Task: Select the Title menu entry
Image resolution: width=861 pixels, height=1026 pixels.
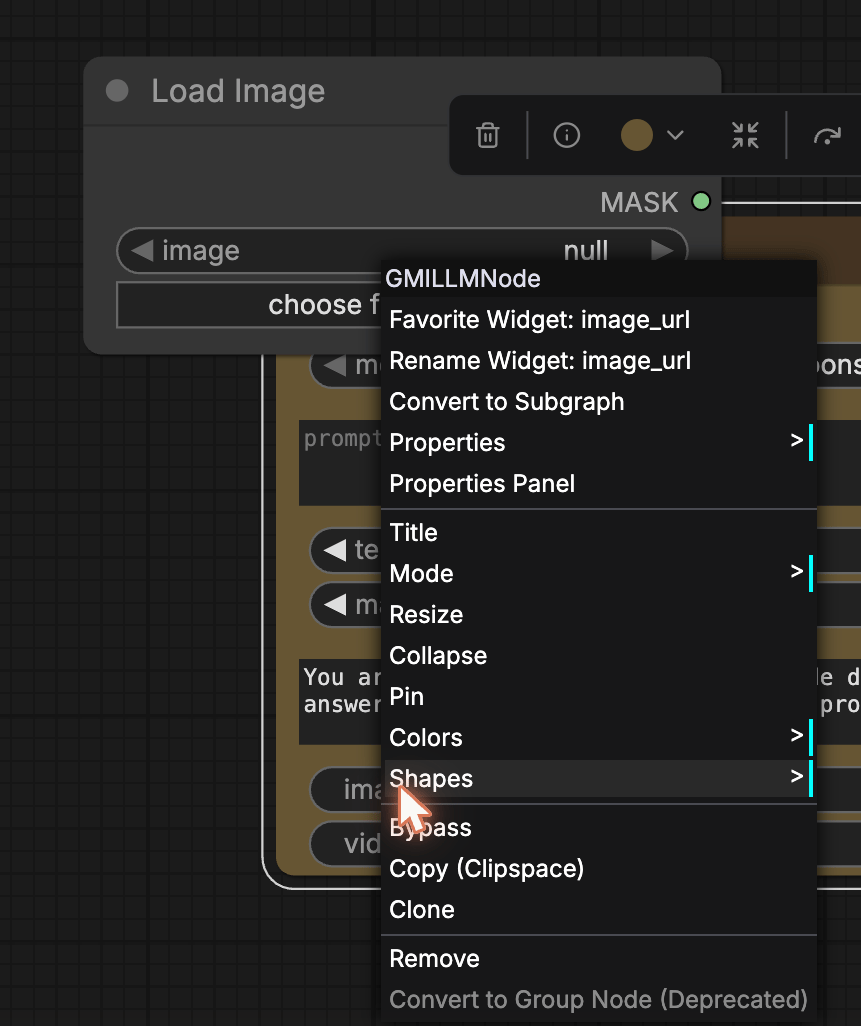Action: [599, 533]
